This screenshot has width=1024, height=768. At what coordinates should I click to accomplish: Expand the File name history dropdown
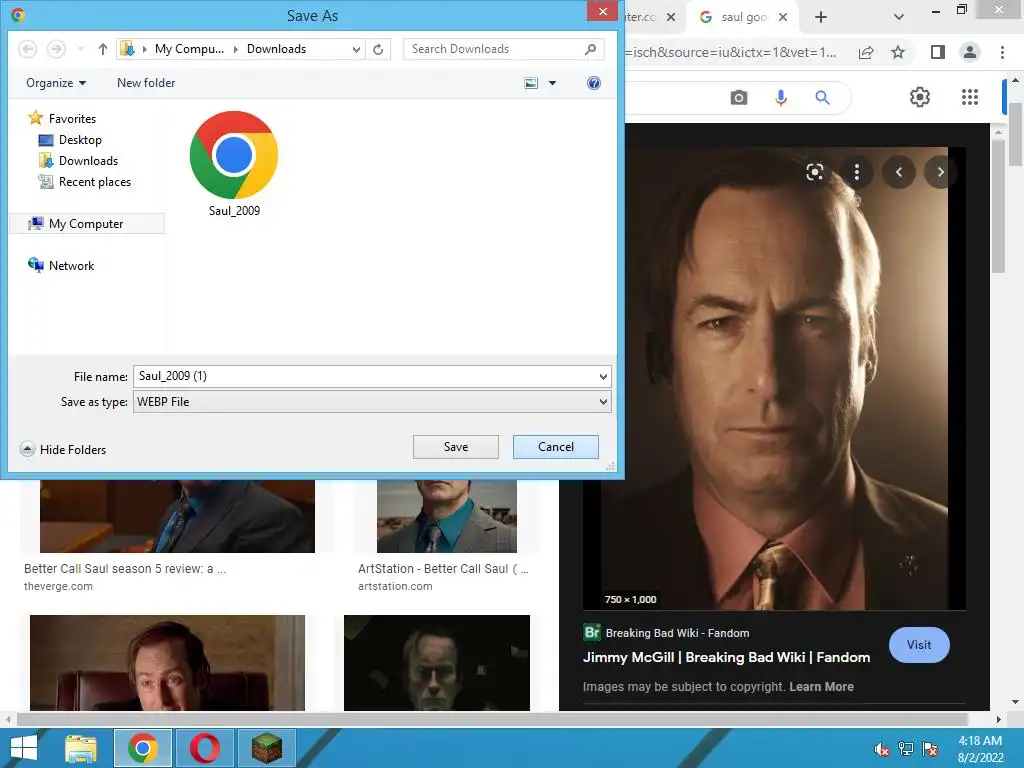tap(603, 376)
